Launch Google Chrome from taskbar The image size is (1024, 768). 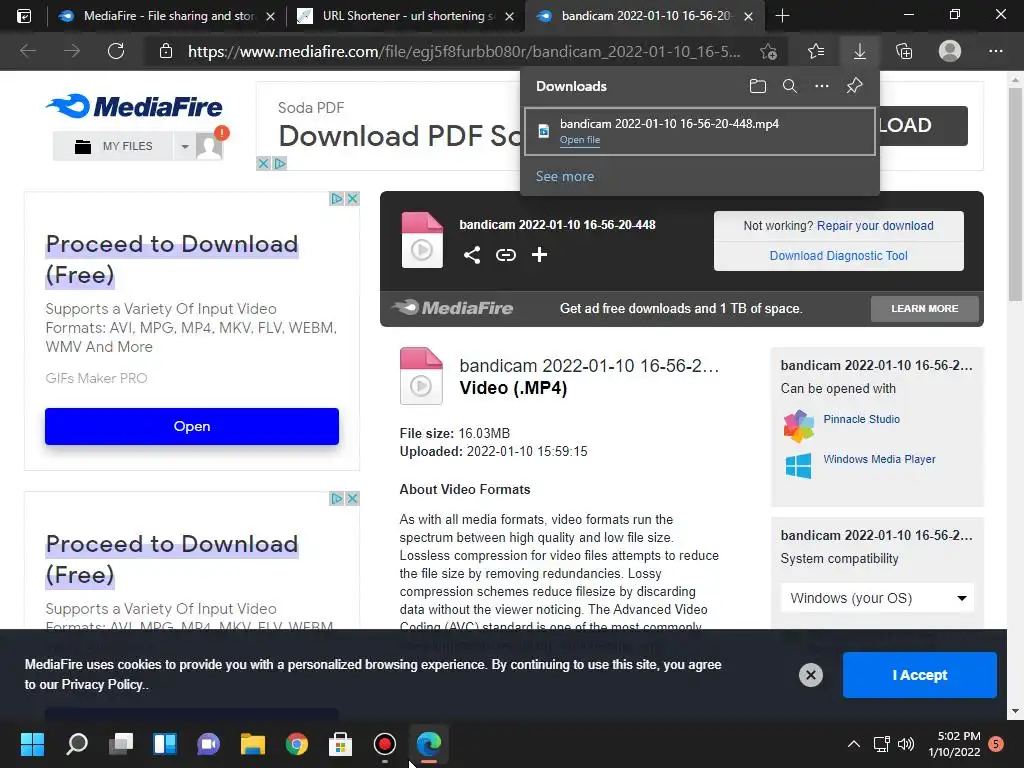(296, 744)
